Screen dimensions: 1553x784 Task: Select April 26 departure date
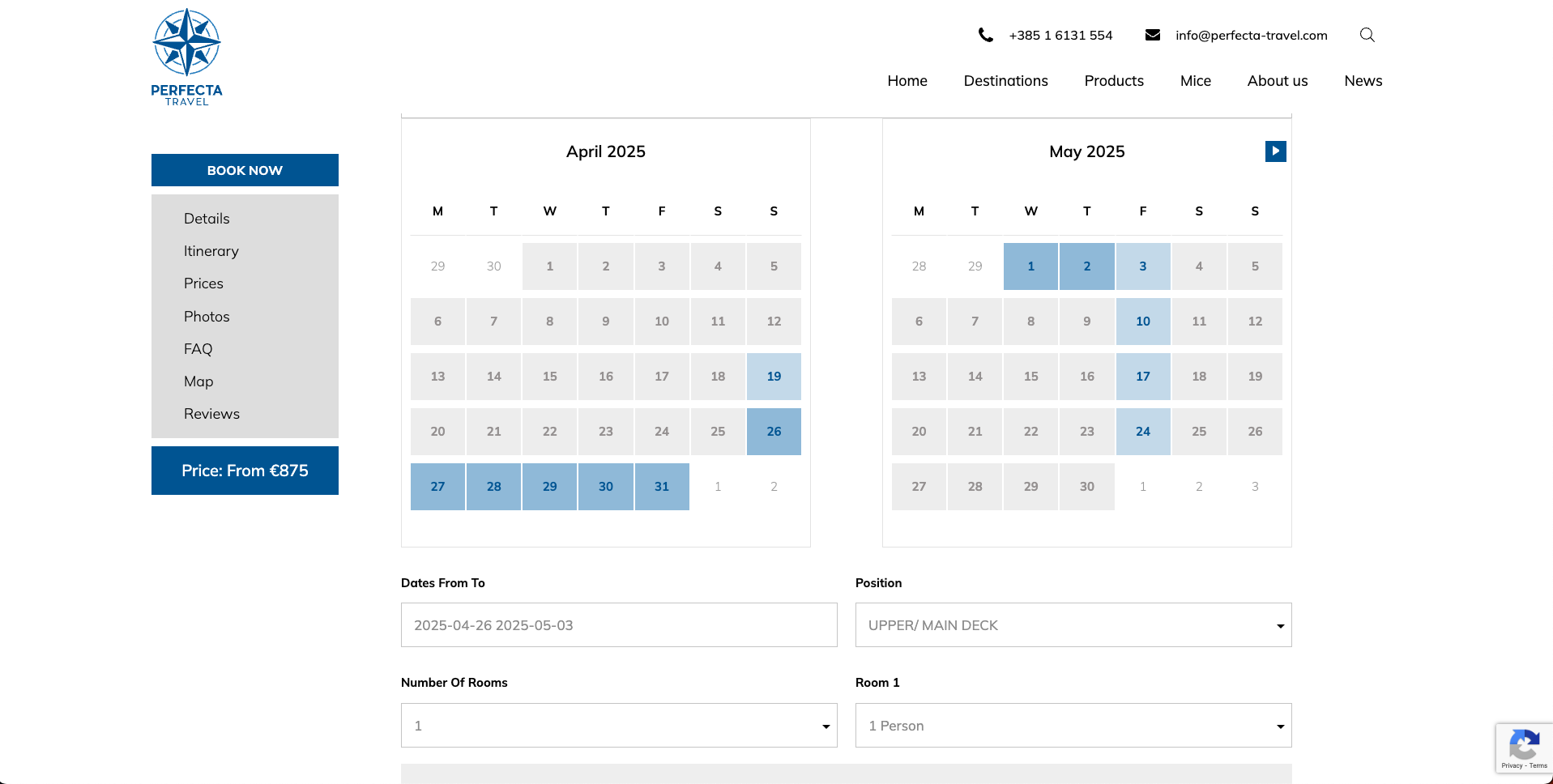click(774, 432)
